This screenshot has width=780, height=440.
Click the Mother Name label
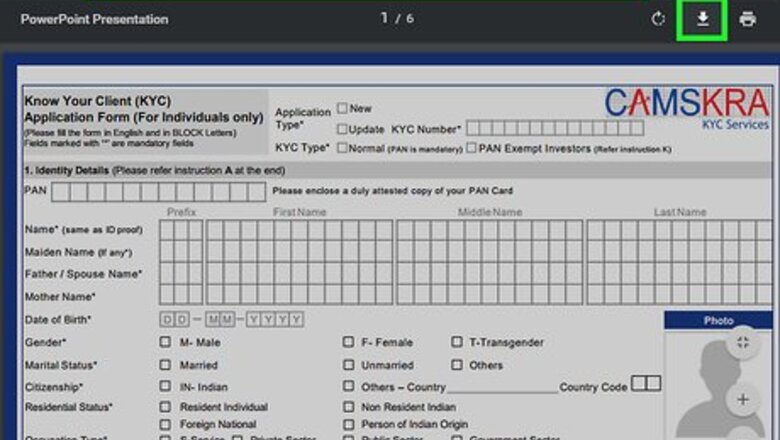60,297
